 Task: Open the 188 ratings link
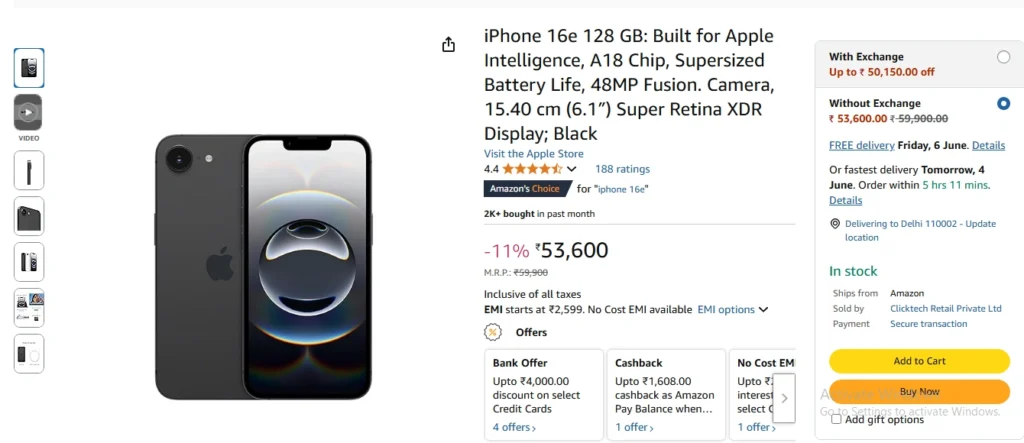click(622, 169)
